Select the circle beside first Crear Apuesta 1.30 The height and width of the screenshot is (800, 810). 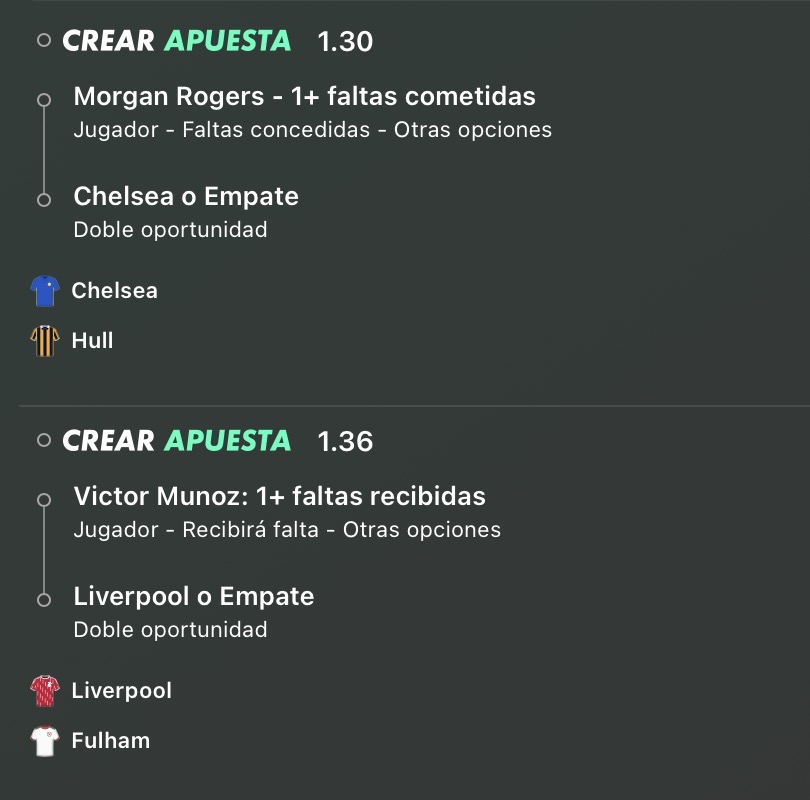(x=44, y=40)
